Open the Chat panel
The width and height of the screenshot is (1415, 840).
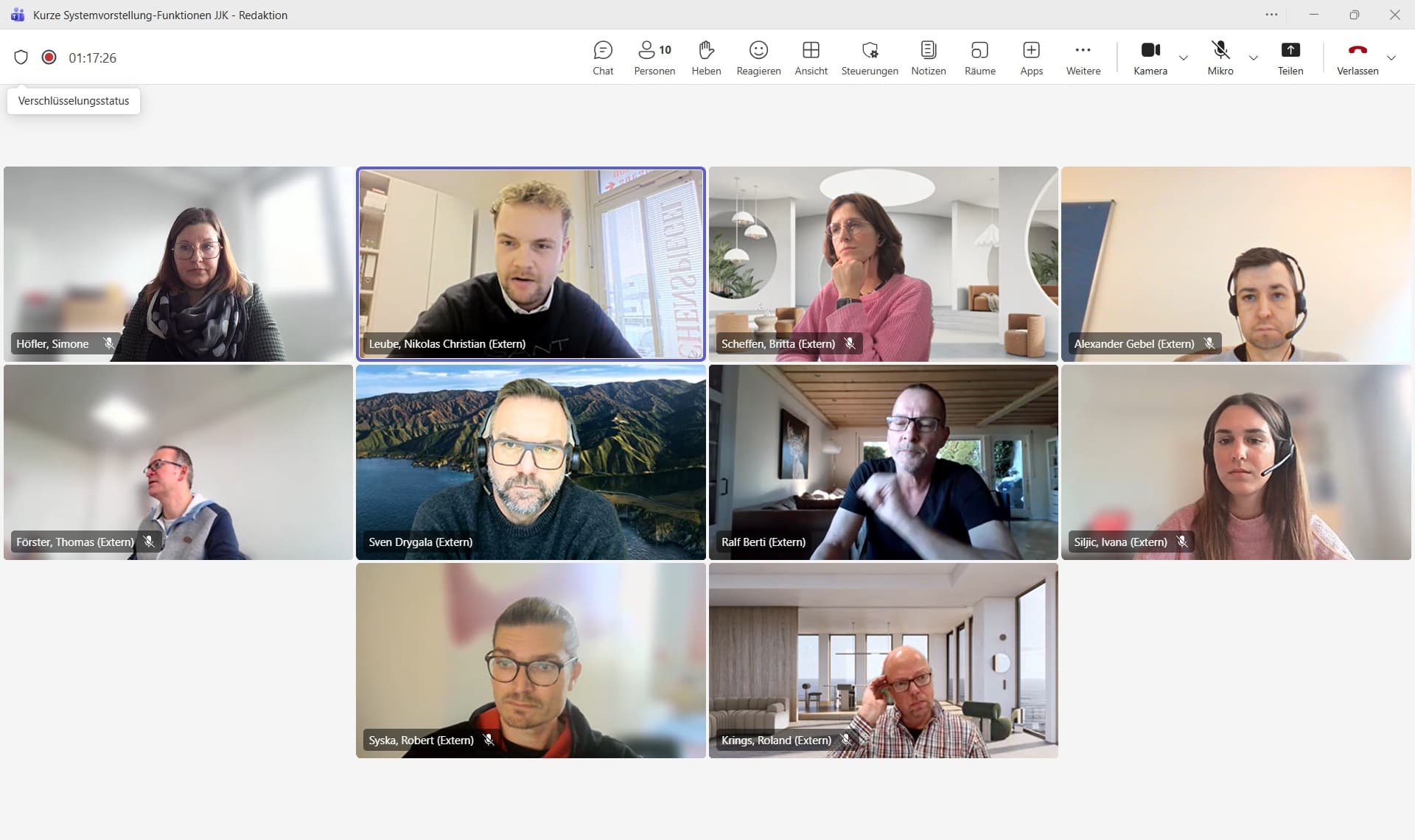603,57
